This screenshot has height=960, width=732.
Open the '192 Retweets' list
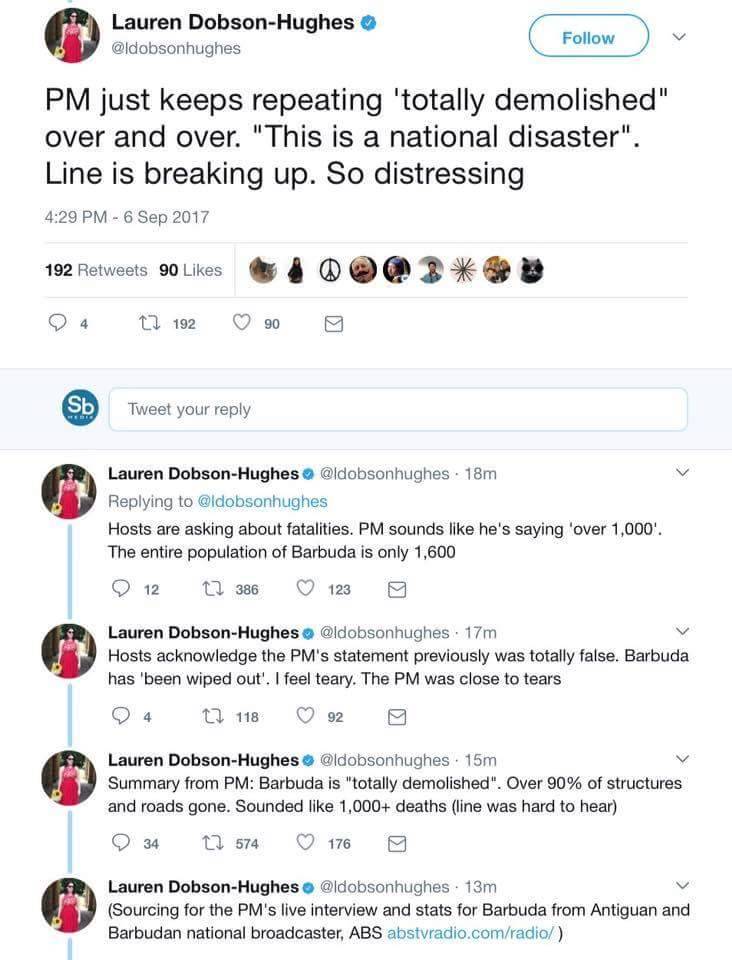click(x=96, y=269)
